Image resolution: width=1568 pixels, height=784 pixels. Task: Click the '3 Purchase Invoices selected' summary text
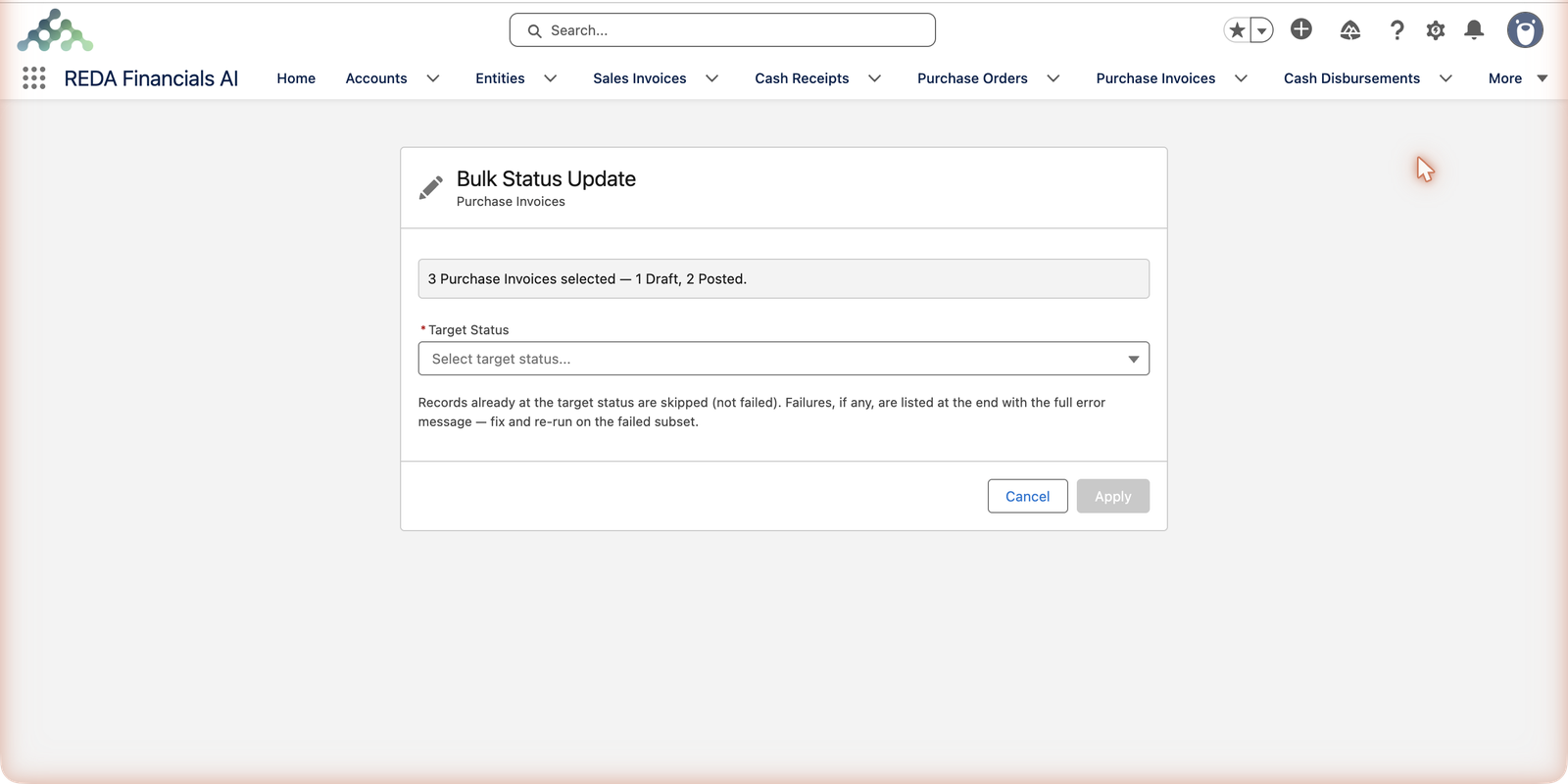tap(587, 279)
